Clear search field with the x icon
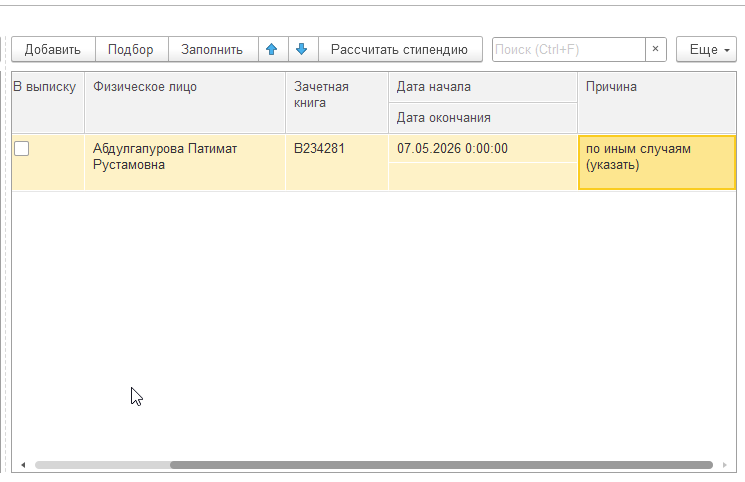 656,49
